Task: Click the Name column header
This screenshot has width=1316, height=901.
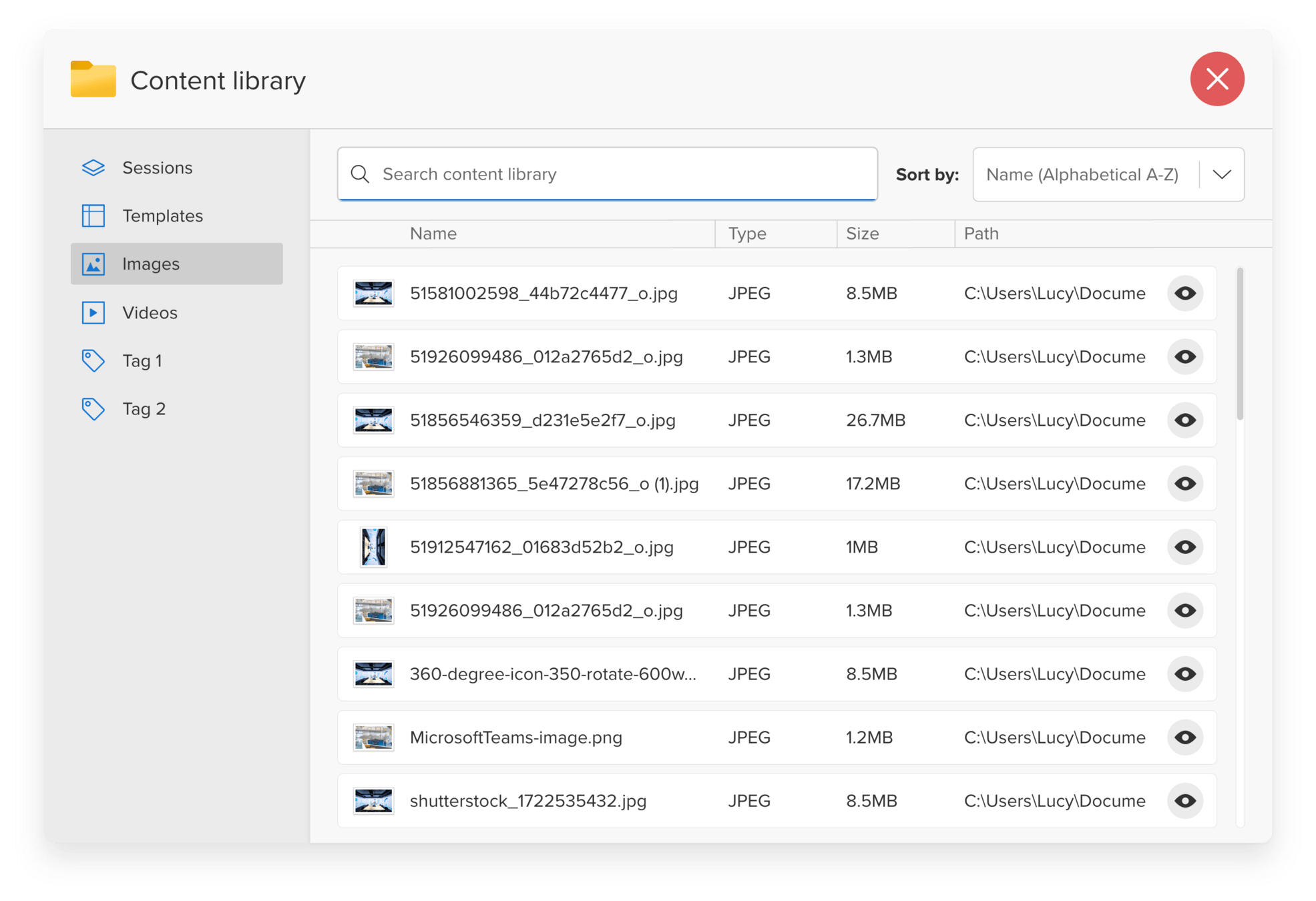Action: 433,234
